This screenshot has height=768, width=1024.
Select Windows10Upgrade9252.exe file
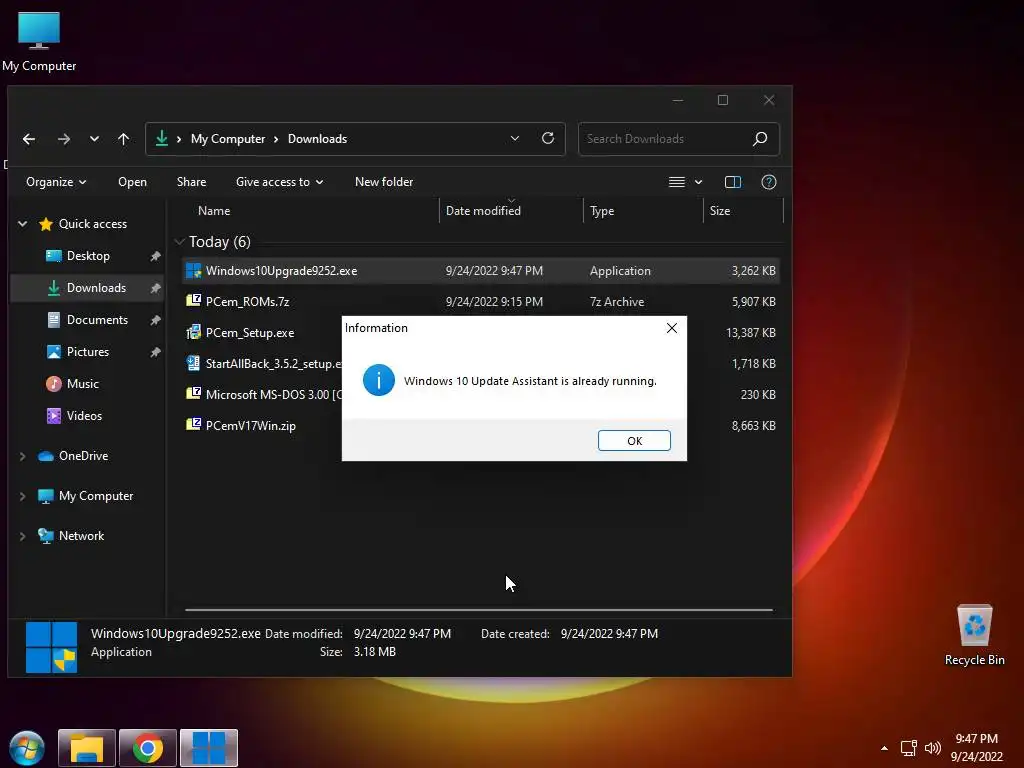point(481,270)
